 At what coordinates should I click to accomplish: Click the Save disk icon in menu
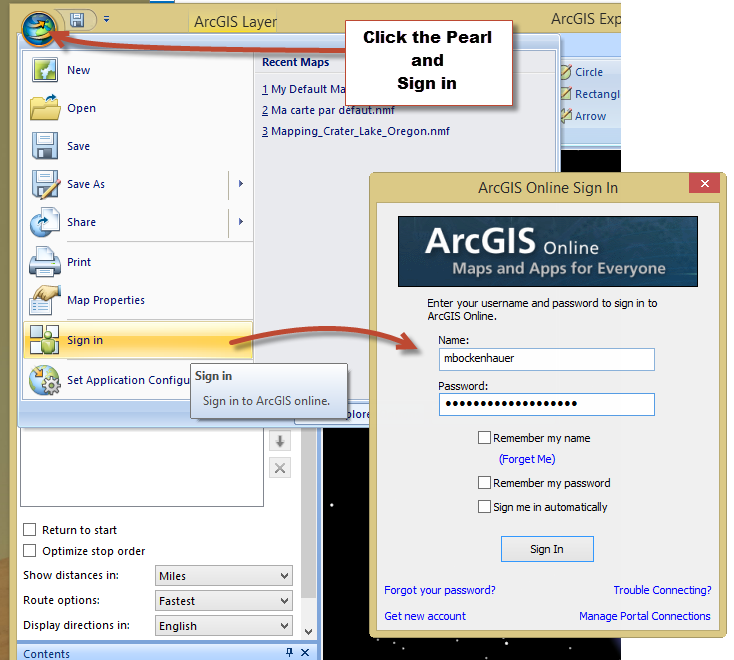(45, 146)
